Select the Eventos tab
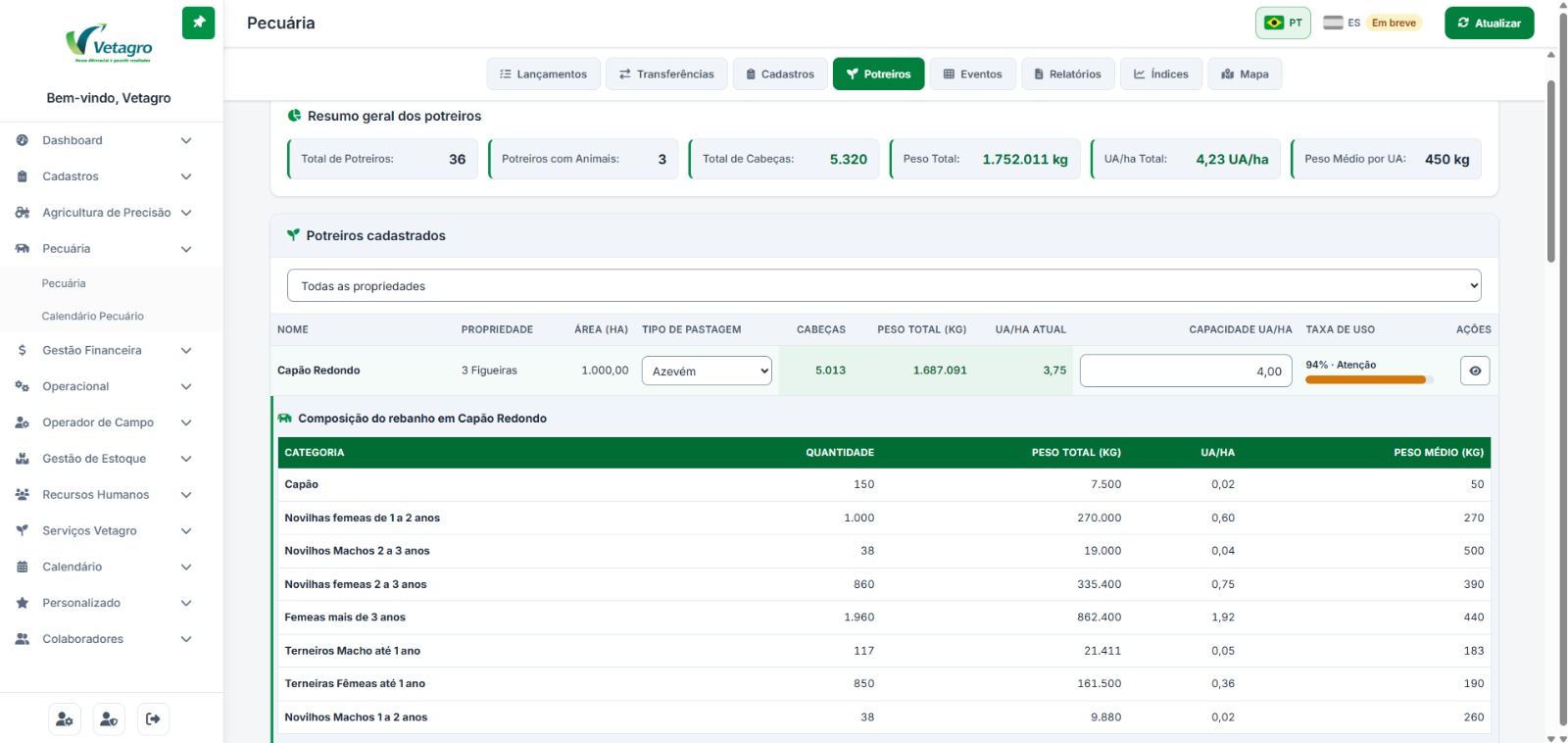This screenshot has height=743, width=1568. point(972,74)
